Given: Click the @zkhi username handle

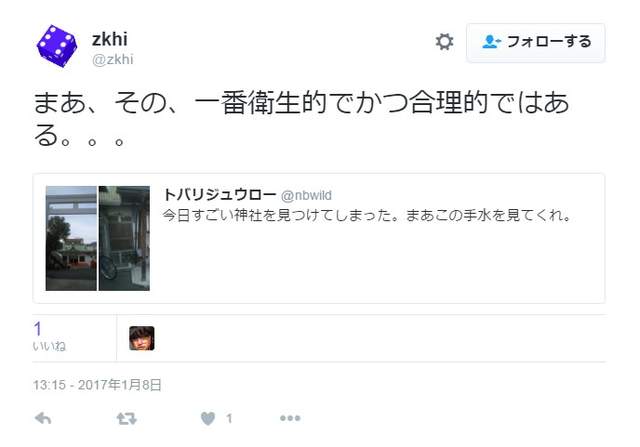Looking at the screenshot, I should pos(113,60).
